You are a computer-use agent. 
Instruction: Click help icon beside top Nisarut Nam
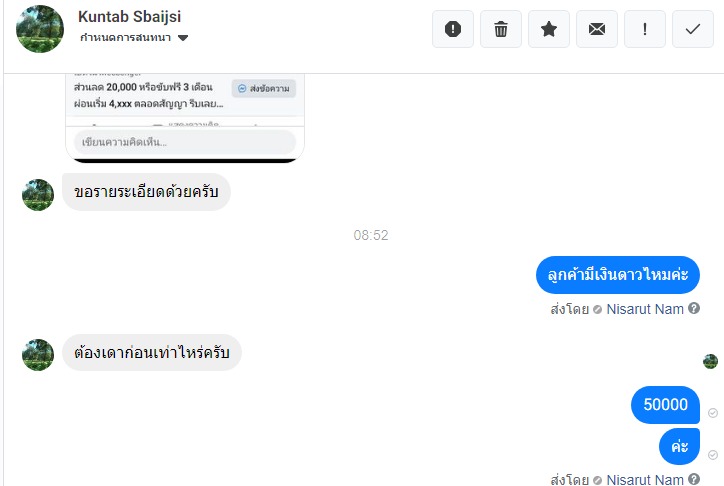pyautogui.click(x=694, y=309)
